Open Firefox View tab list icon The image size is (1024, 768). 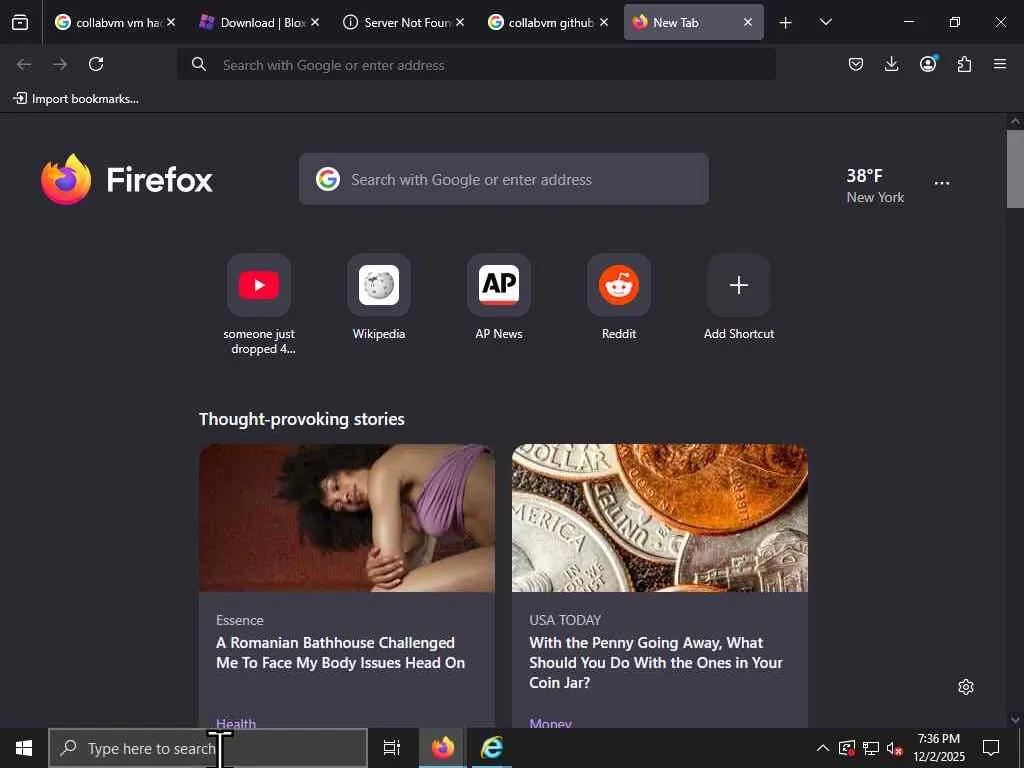[x=20, y=23]
